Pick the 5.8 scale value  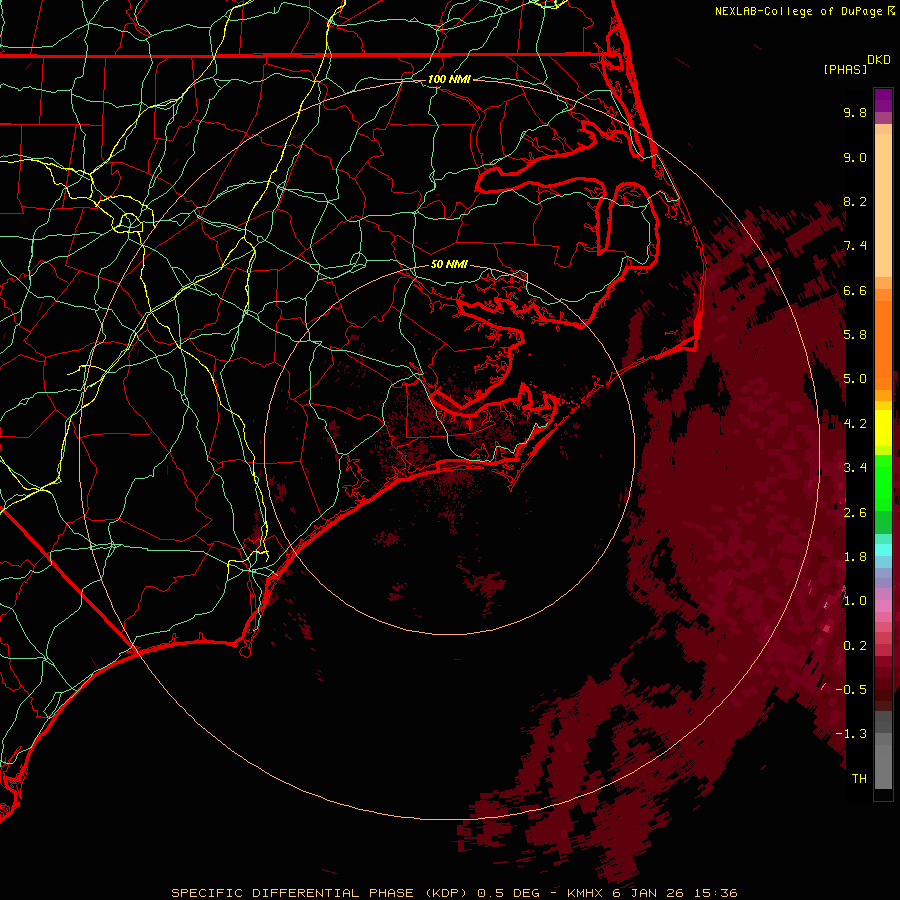click(x=855, y=334)
